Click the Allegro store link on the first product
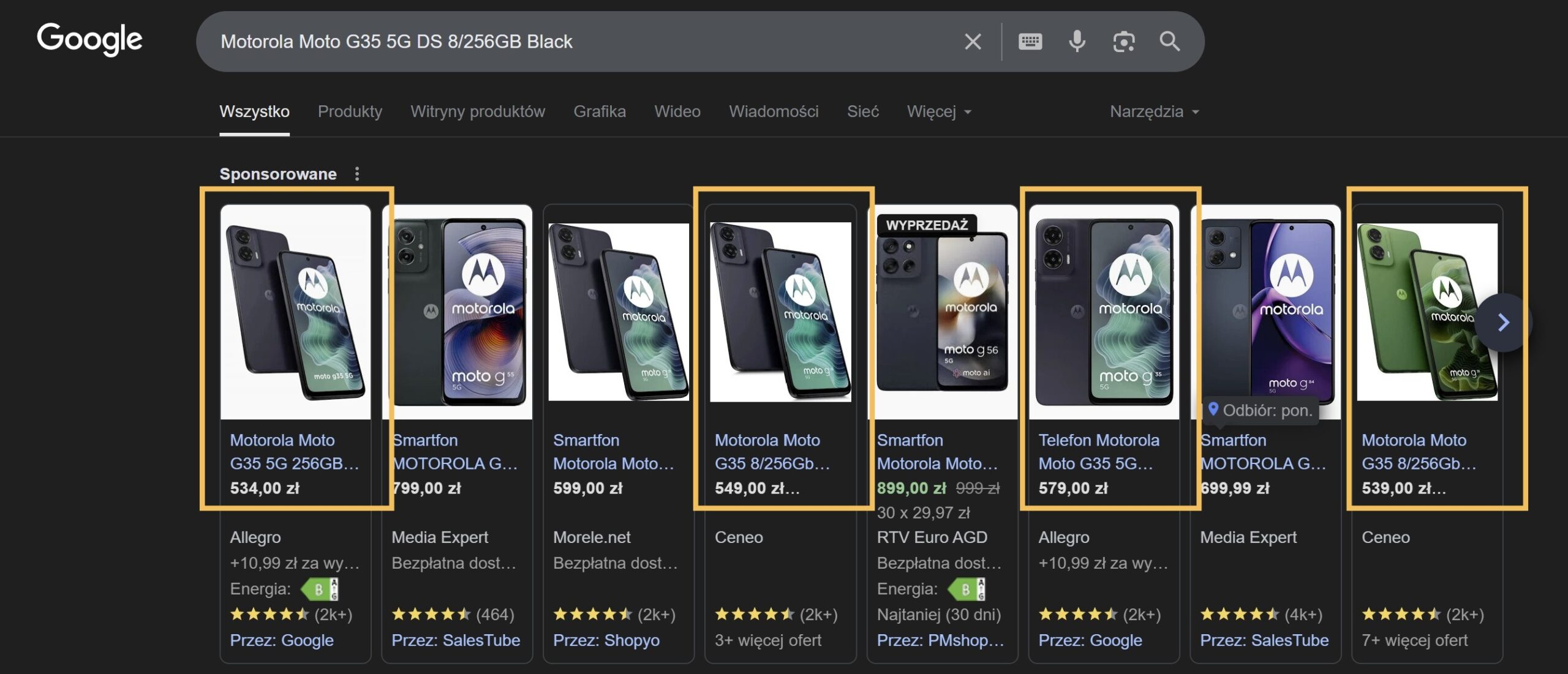Screen dimensions: 1568x674 coord(255,537)
